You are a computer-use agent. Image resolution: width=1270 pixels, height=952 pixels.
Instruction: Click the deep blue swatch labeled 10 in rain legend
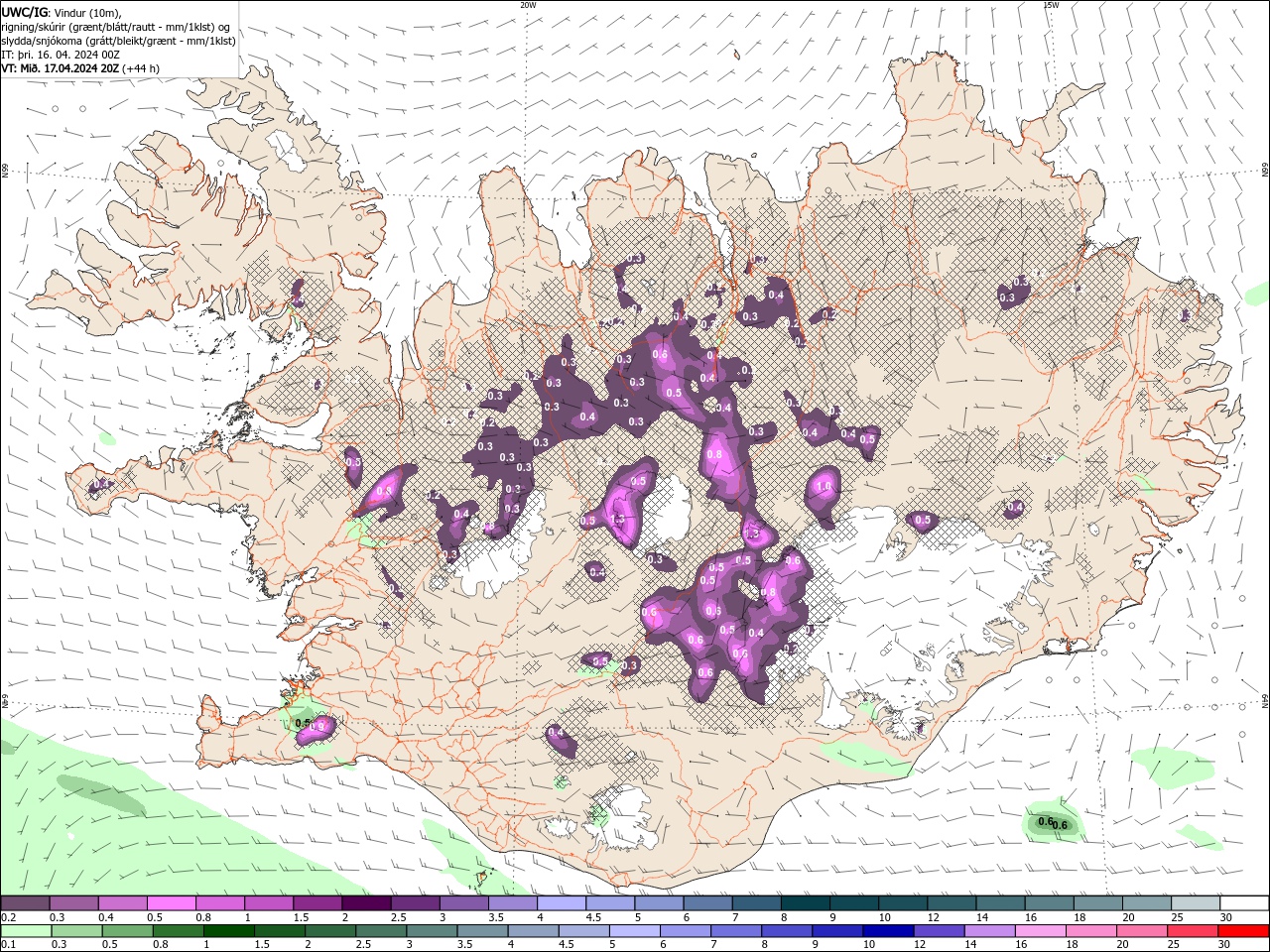(x=886, y=931)
